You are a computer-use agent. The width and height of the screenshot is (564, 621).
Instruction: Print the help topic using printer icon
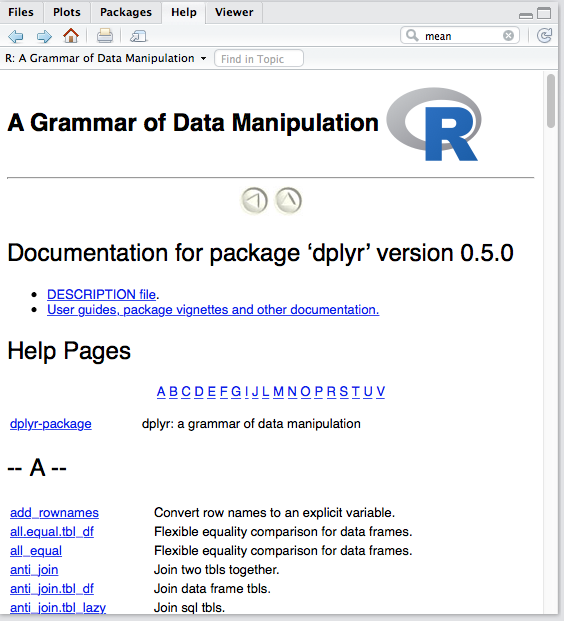pos(105,36)
